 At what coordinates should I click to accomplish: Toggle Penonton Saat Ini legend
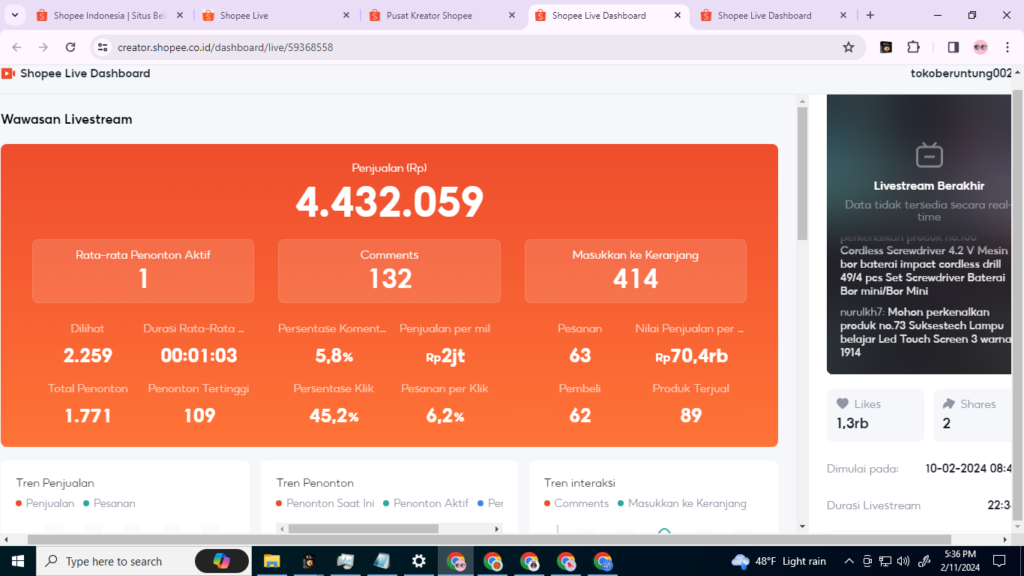325,504
